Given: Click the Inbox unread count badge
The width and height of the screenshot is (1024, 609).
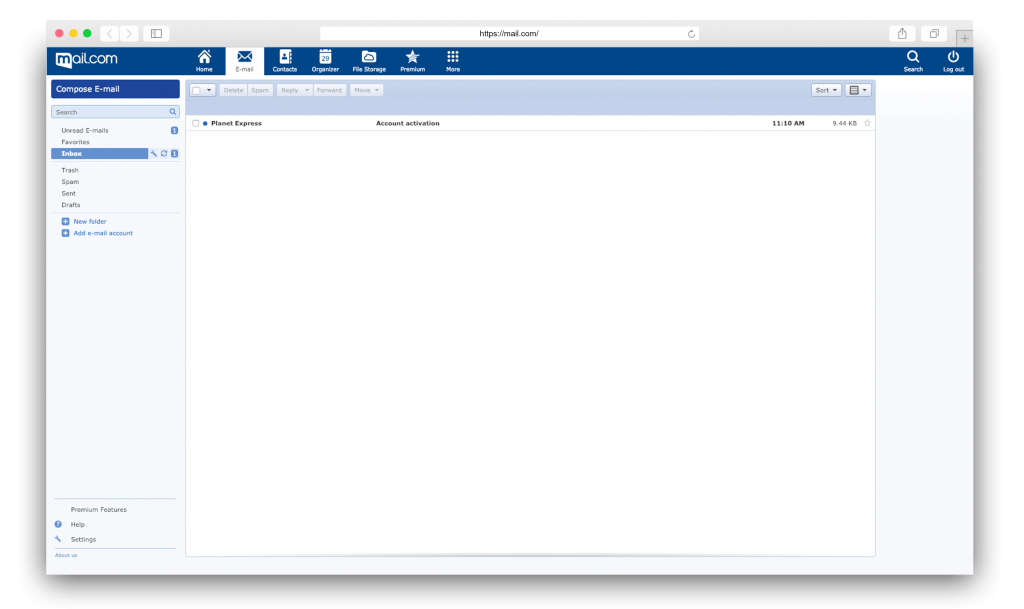Looking at the screenshot, I should click(174, 153).
